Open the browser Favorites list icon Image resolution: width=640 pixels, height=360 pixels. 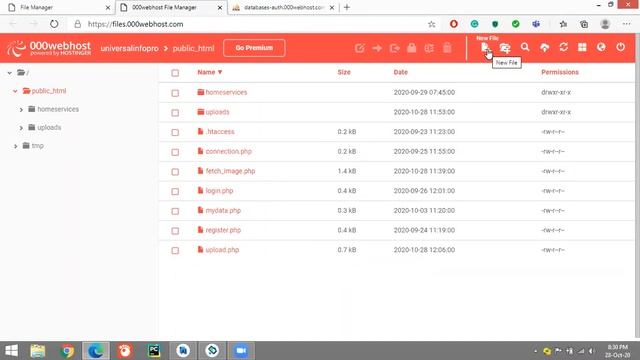(563, 24)
